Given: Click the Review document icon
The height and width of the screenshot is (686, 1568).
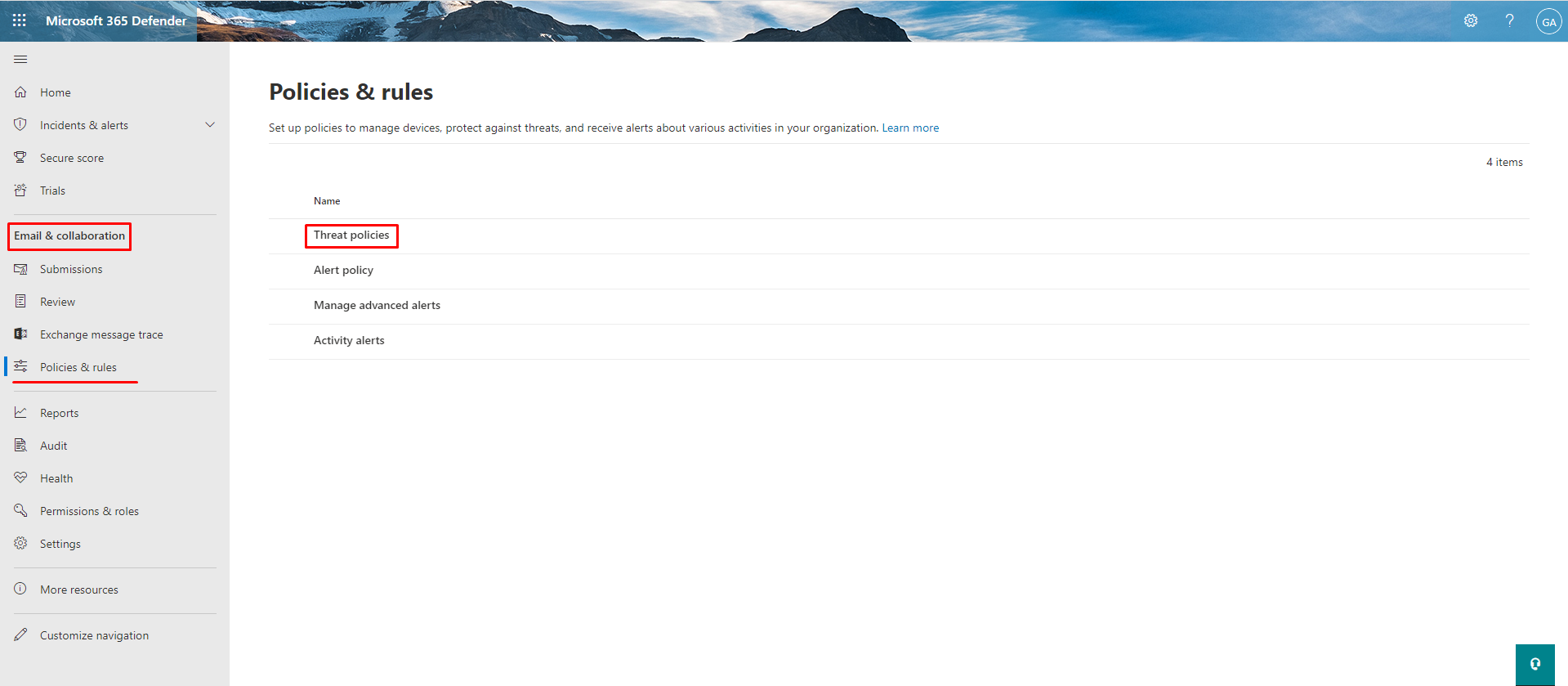Looking at the screenshot, I should (20, 302).
